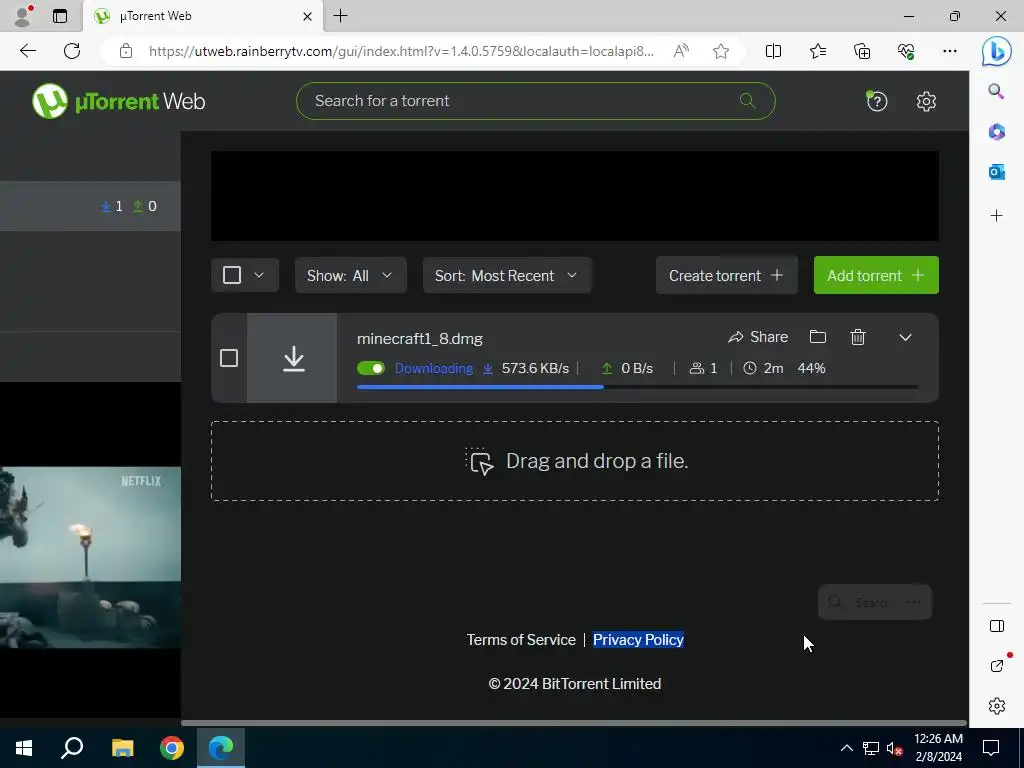Image resolution: width=1024 pixels, height=768 pixels.
Task: Open File Explorer from the taskbar
Action: 122,748
